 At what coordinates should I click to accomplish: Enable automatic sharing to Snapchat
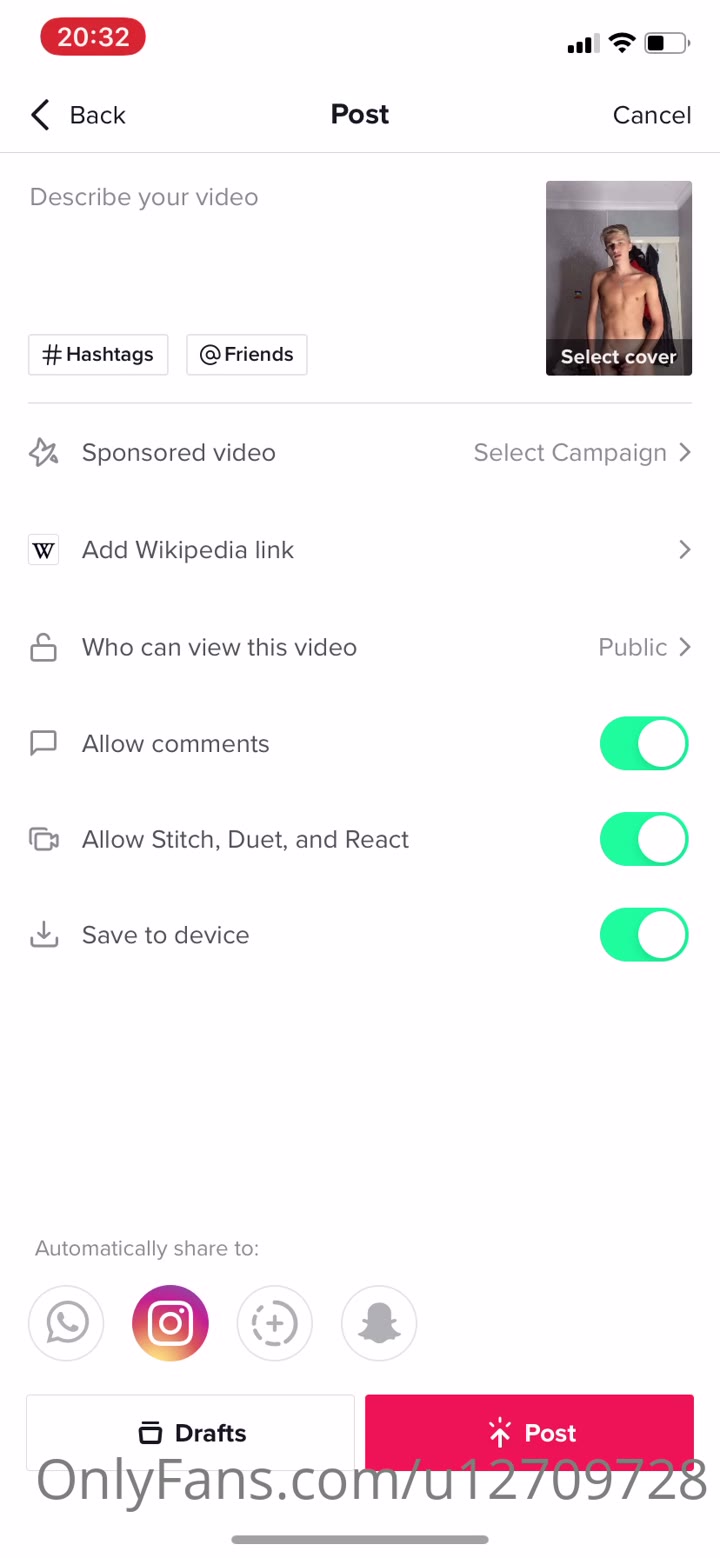379,1323
